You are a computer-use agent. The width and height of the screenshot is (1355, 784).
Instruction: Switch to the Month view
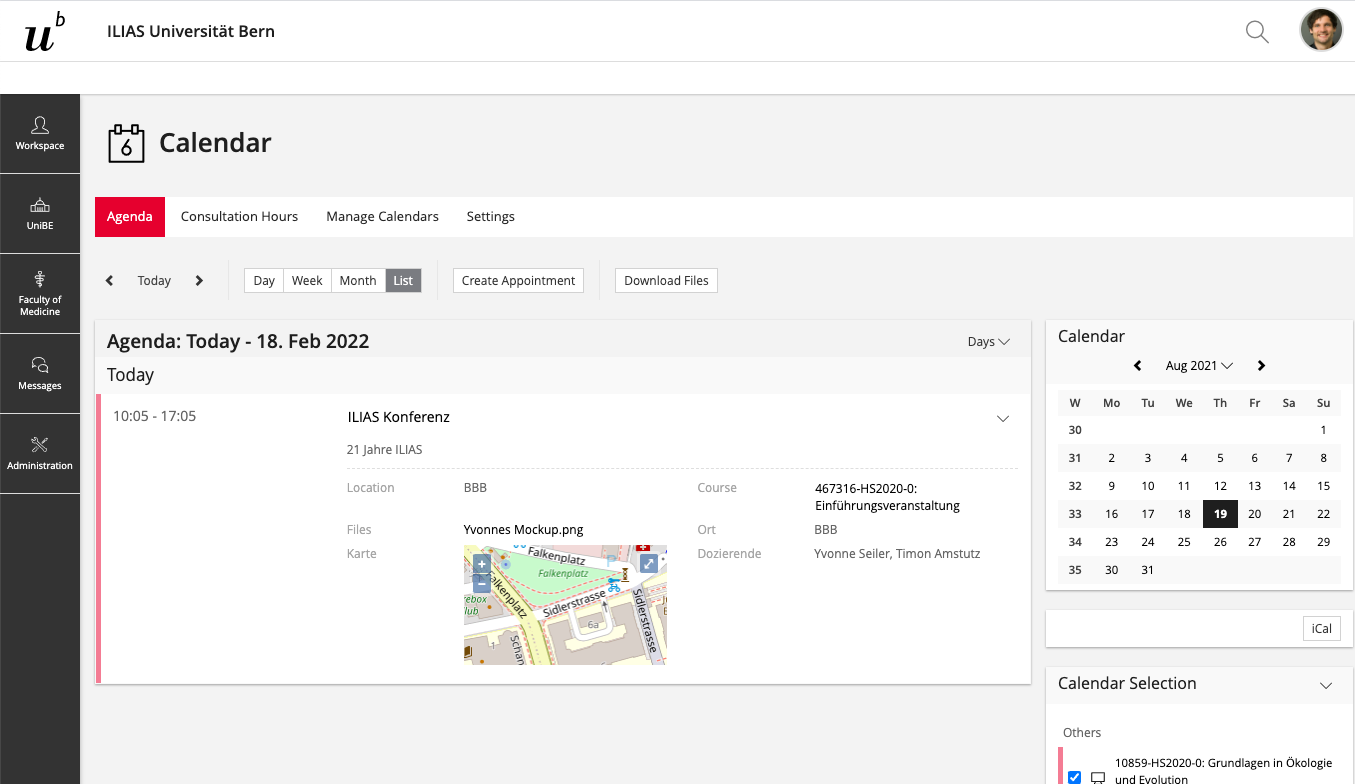click(x=357, y=281)
